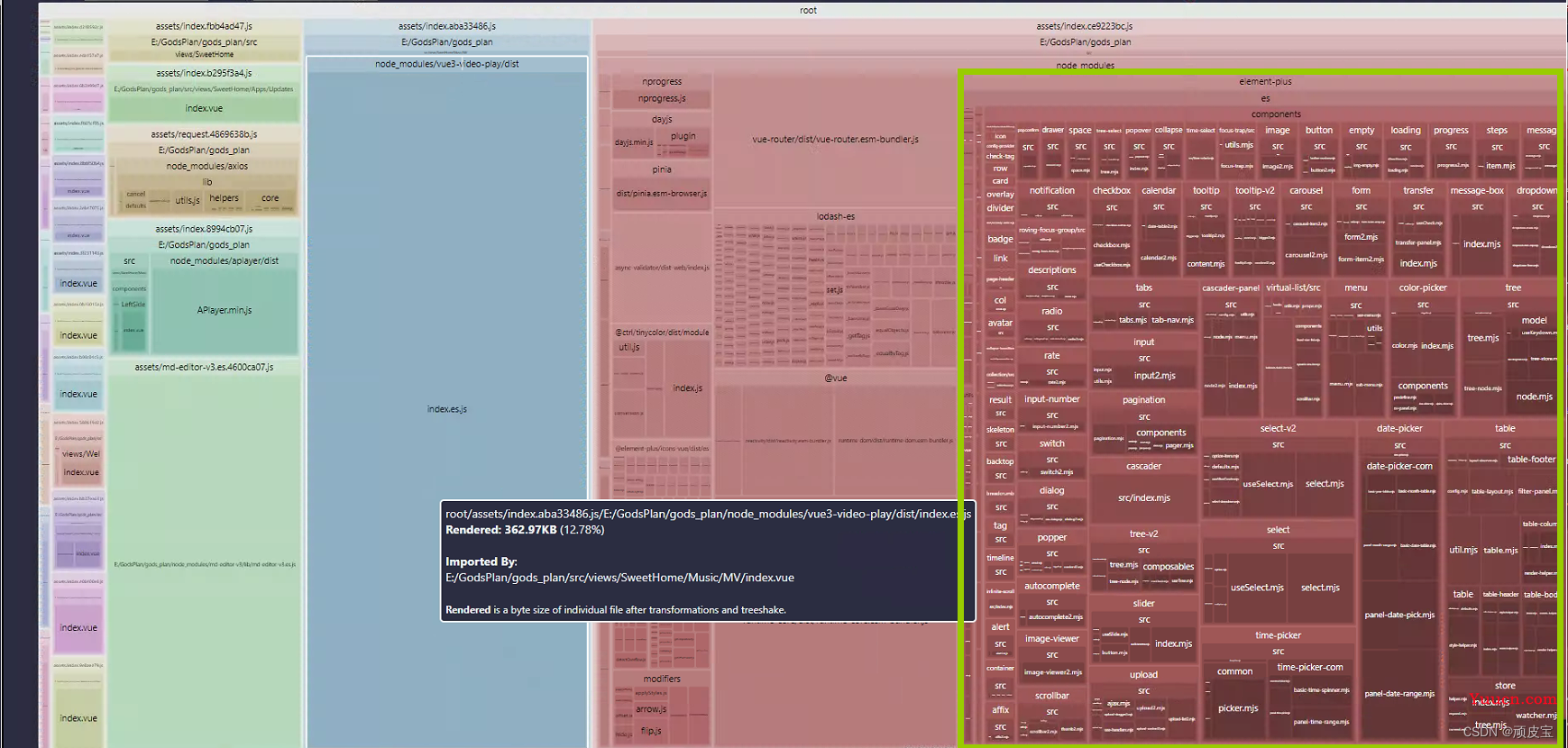Click the message-box component header
Image resolution: width=1568 pixels, height=748 pixels.
coord(1477,190)
